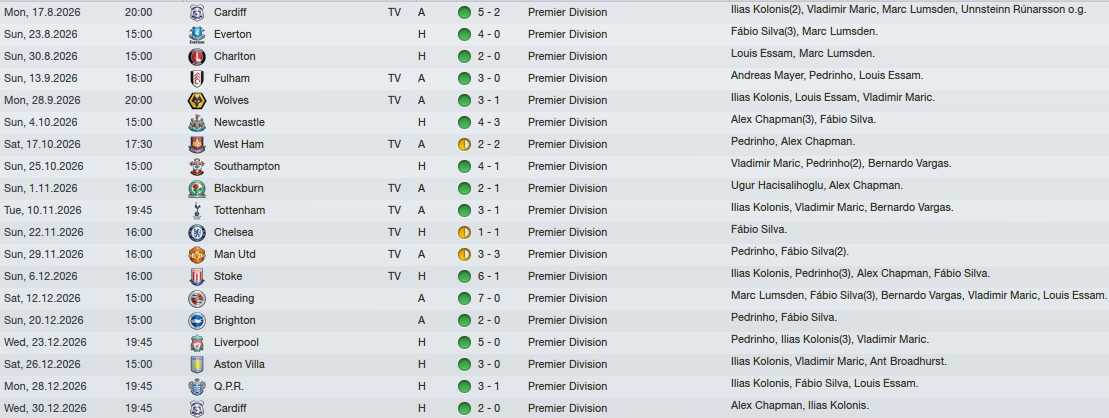Click the green win indicator for Reading match
Screen dimensions: 1109x418
tap(464, 298)
